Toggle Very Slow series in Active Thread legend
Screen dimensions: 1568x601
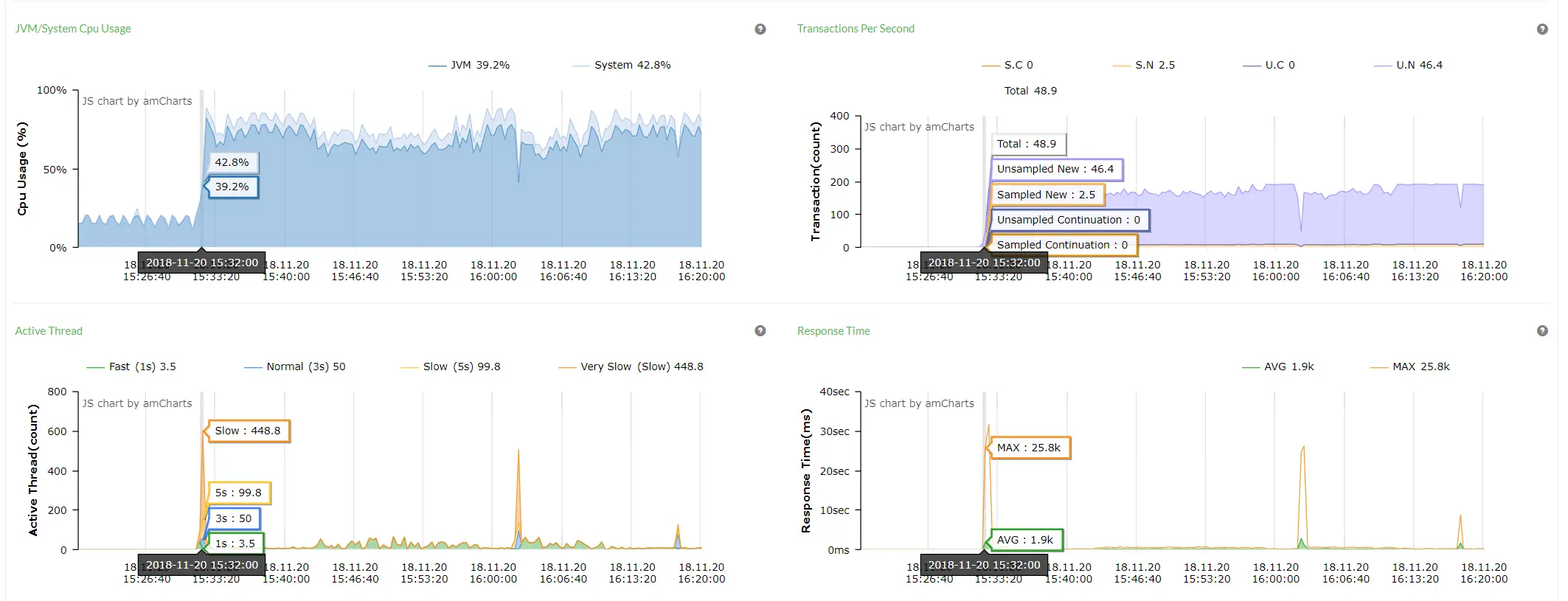tap(631, 366)
